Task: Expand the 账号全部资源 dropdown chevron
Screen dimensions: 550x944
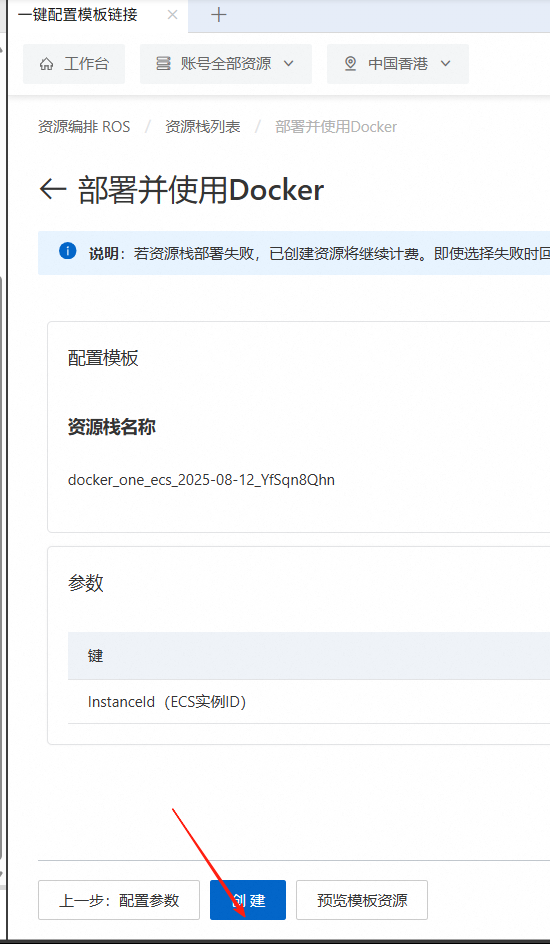Action: coord(288,64)
